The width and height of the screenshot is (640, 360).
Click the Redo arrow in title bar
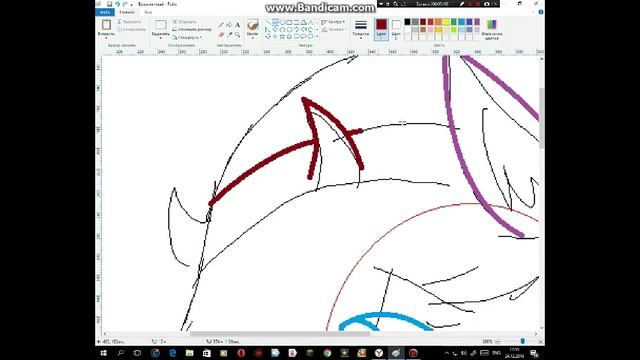(125, 4)
